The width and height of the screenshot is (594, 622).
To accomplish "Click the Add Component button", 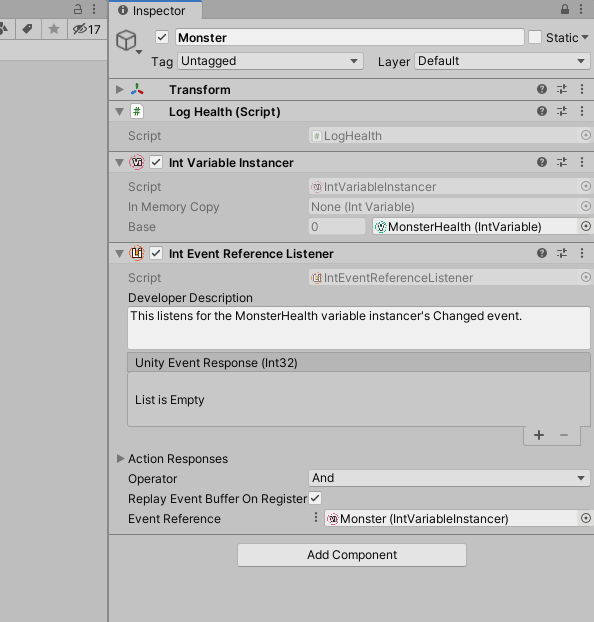I will (352, 555).
